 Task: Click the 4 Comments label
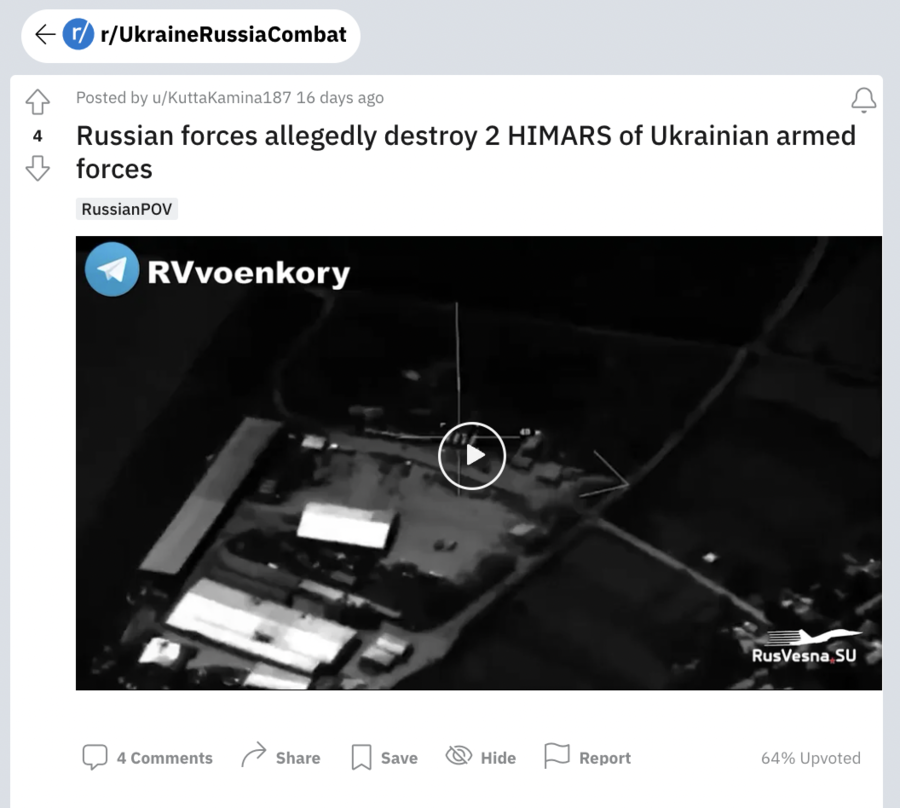click(165, 758)
